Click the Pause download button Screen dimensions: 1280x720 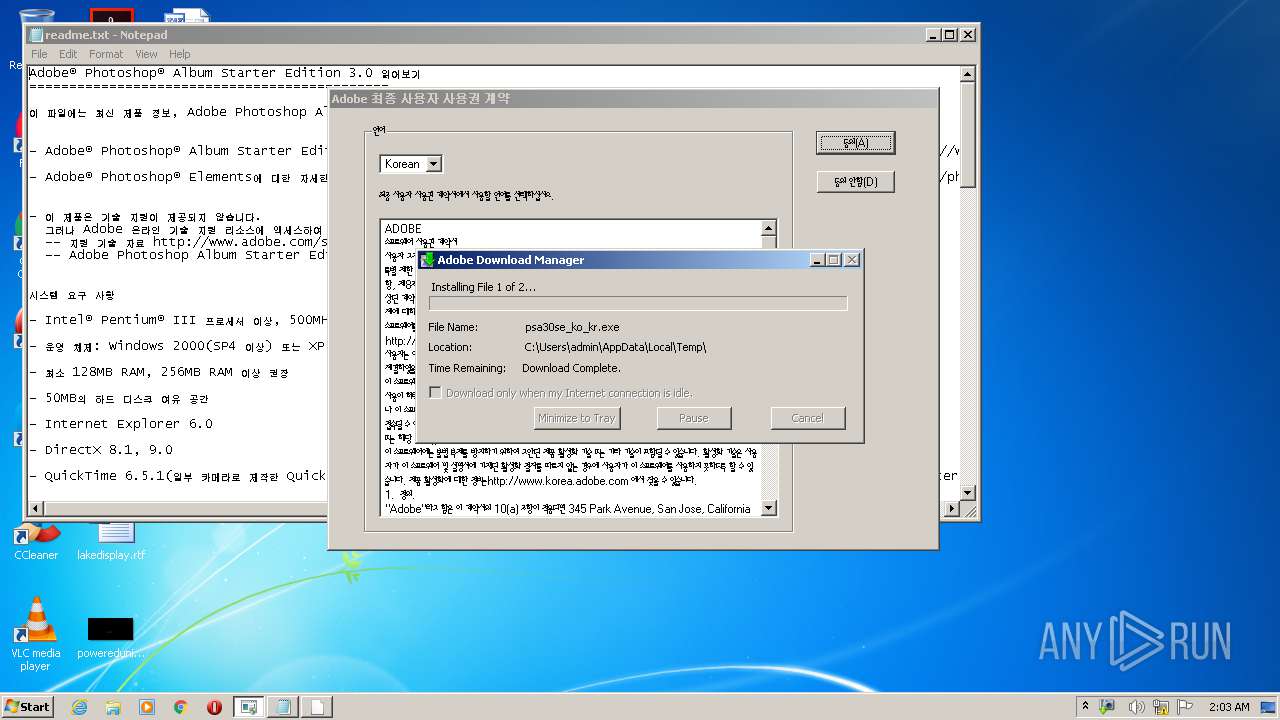[x=694, y=418]
